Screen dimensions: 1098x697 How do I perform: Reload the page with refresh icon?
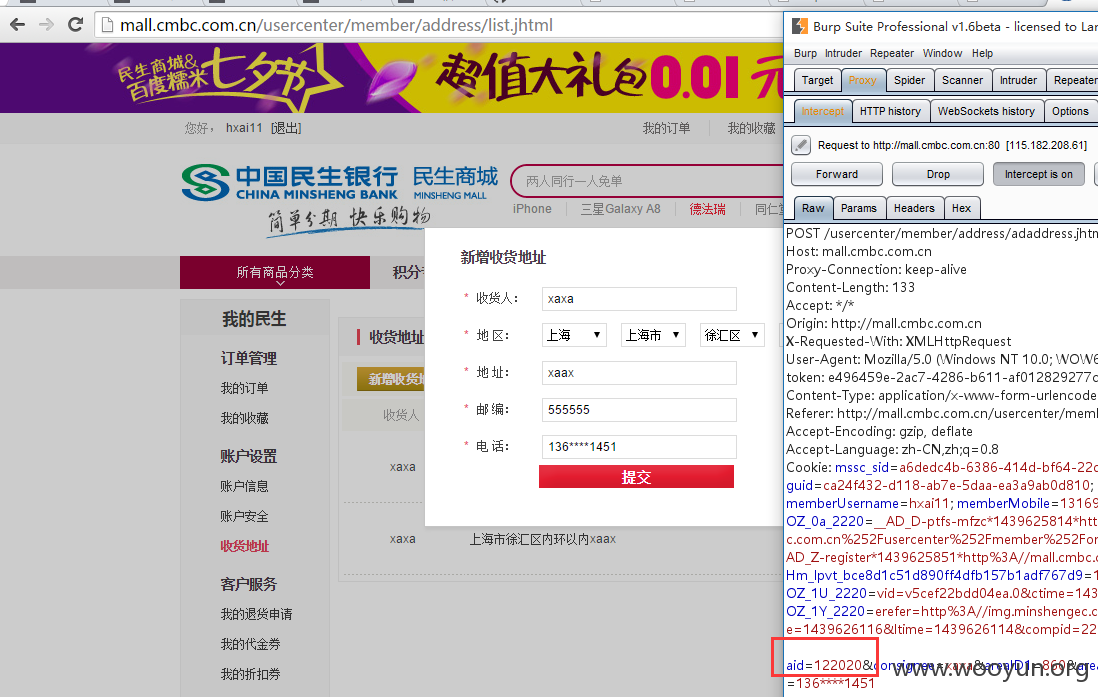(76, 25)
